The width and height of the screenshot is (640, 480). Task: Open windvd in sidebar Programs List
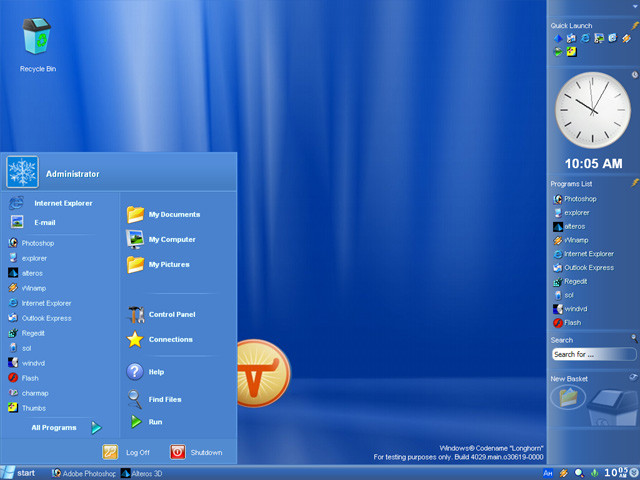coord(570,309)
